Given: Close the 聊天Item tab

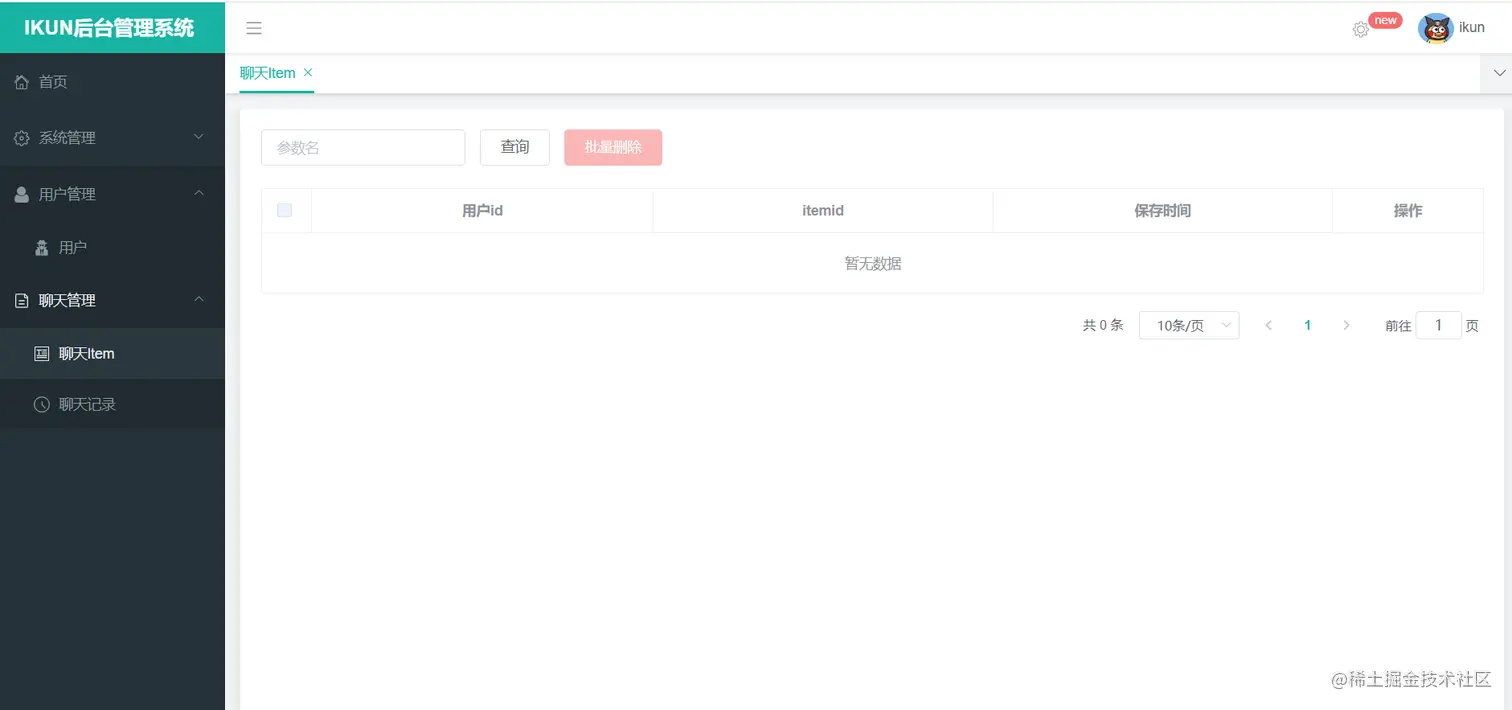Looking at the screenshot, I should 308,72.
